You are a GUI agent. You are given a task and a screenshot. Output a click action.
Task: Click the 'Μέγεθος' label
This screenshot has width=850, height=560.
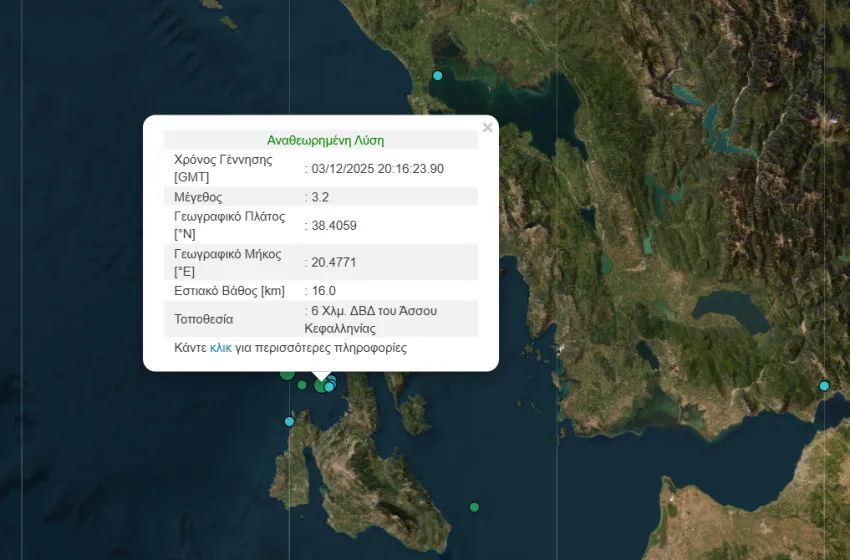(198, 197)
